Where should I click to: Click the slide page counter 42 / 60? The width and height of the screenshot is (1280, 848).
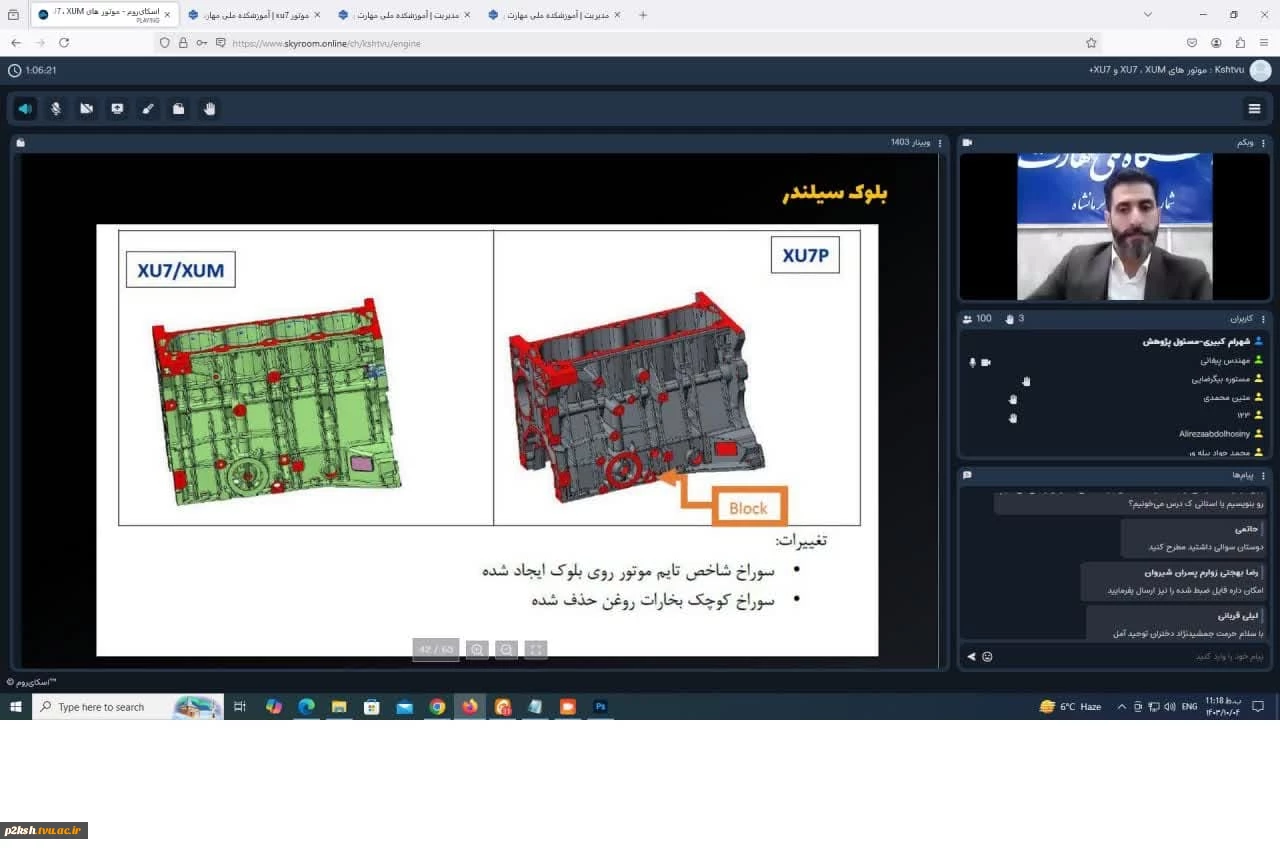tap(436, 650)
